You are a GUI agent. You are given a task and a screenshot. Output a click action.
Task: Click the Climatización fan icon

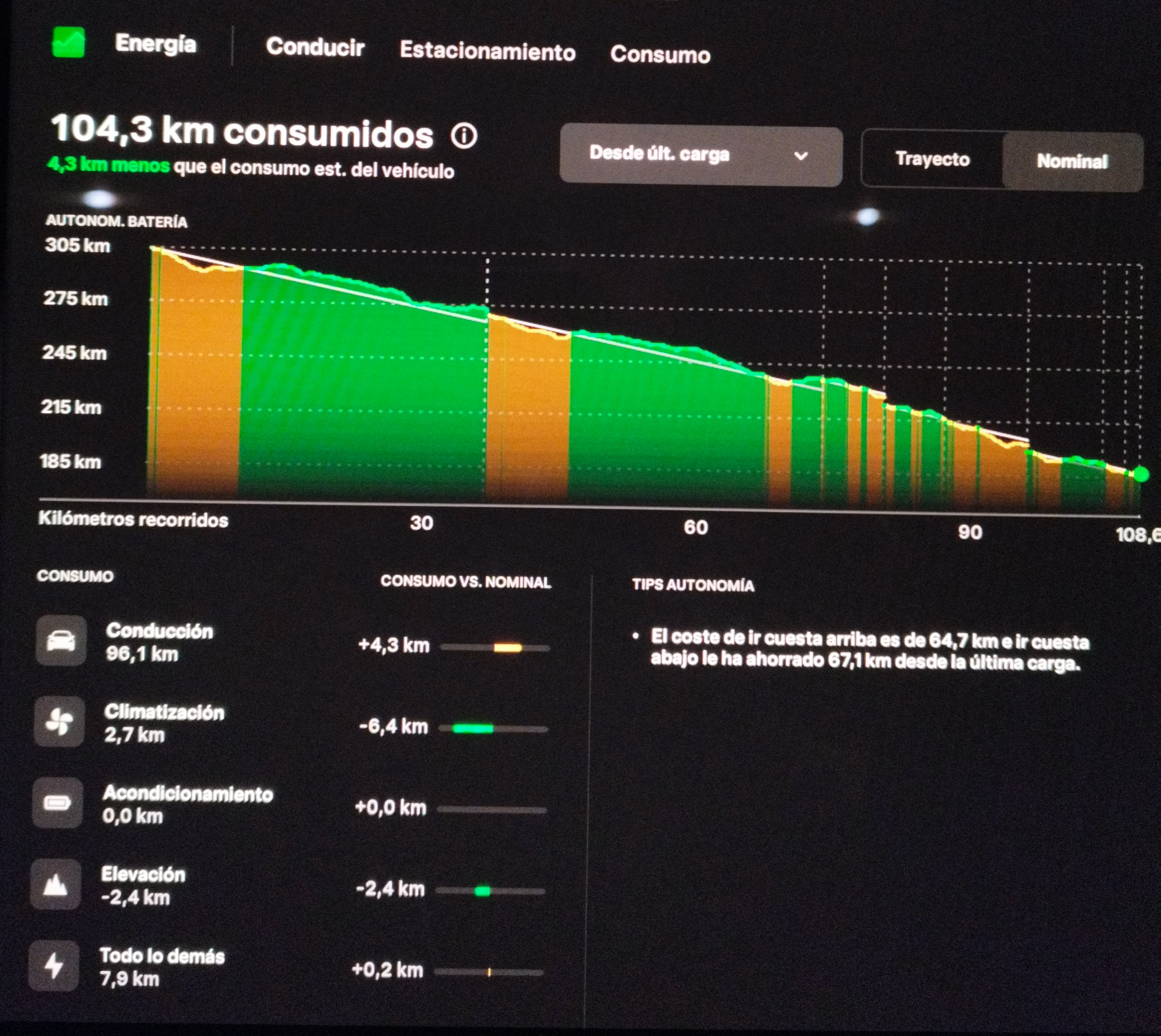[59, 722]
